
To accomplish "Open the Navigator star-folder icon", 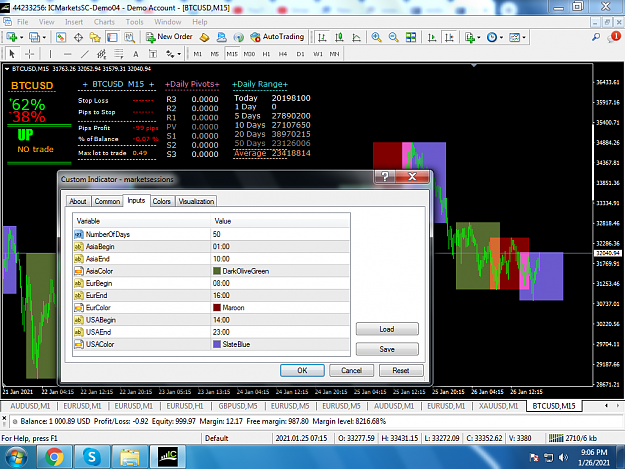I will 95,37.
